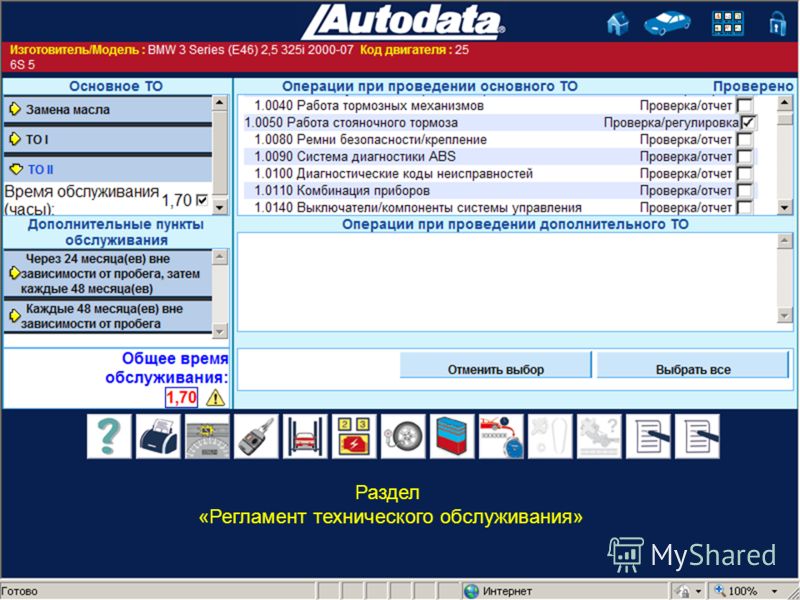The height and width of the screenshot is (600, 800).
Task: Open the service indicator dashboard icon
Action: [x=207, y=437]
